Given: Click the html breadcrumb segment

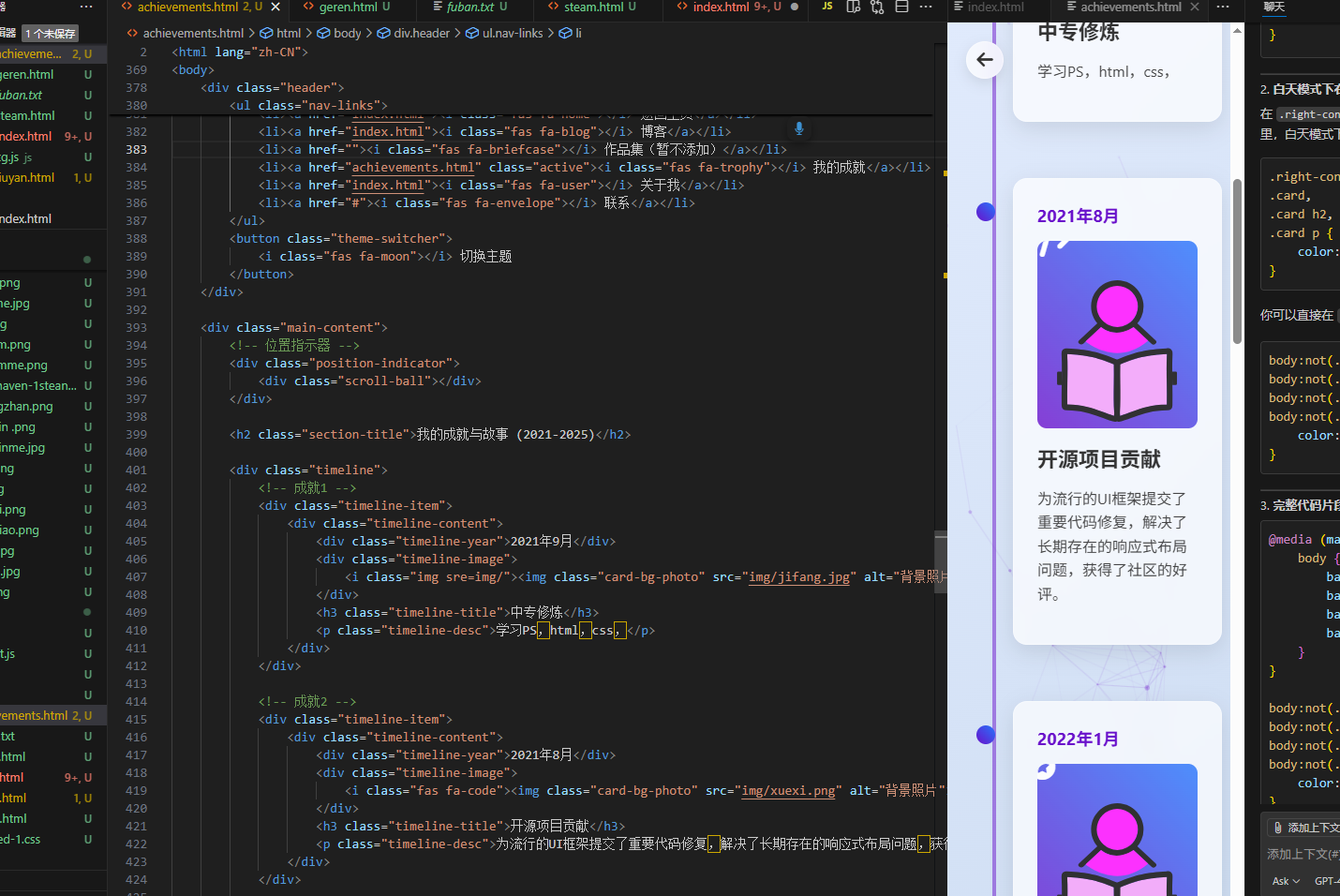Looking at the screenshot, I should click(x=289, y=33).
